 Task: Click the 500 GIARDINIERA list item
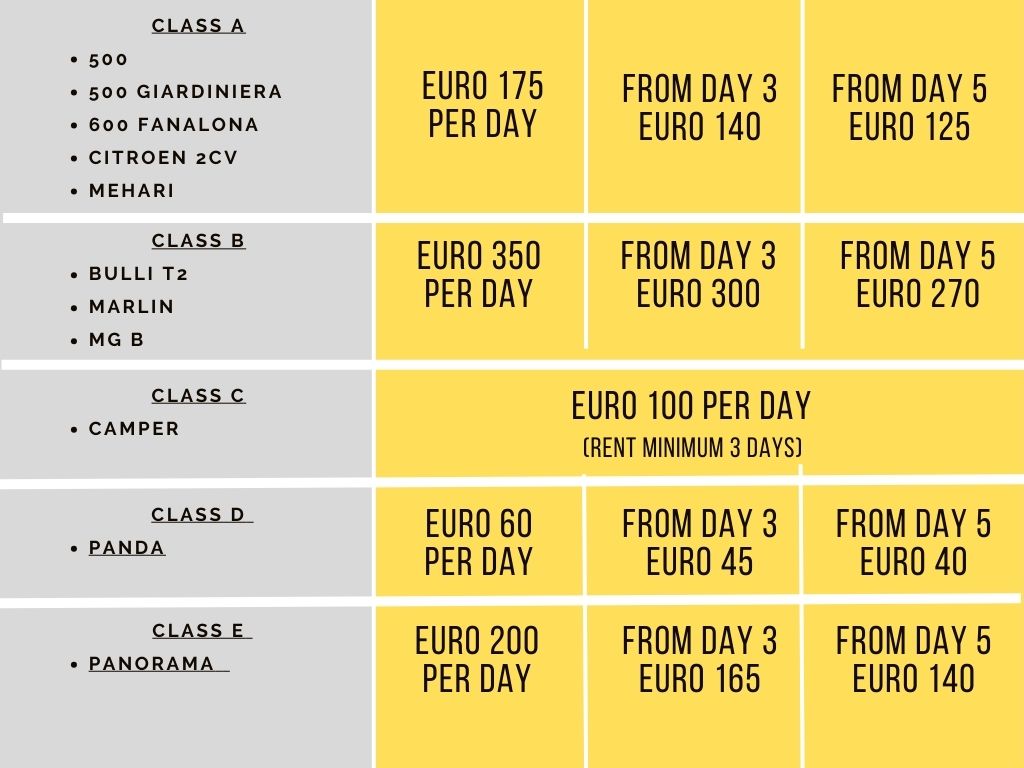click(x=185, y=91)
